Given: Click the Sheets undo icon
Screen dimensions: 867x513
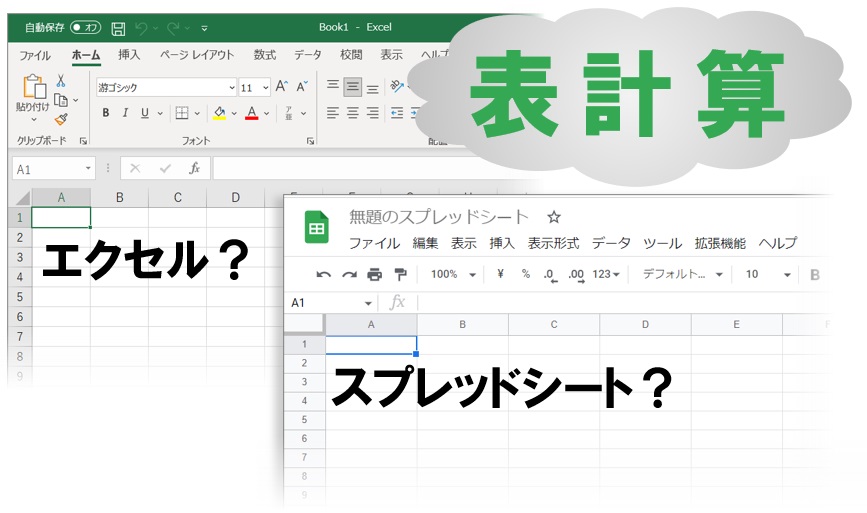Looking at the screenshot, I should (x=323, y=275).
